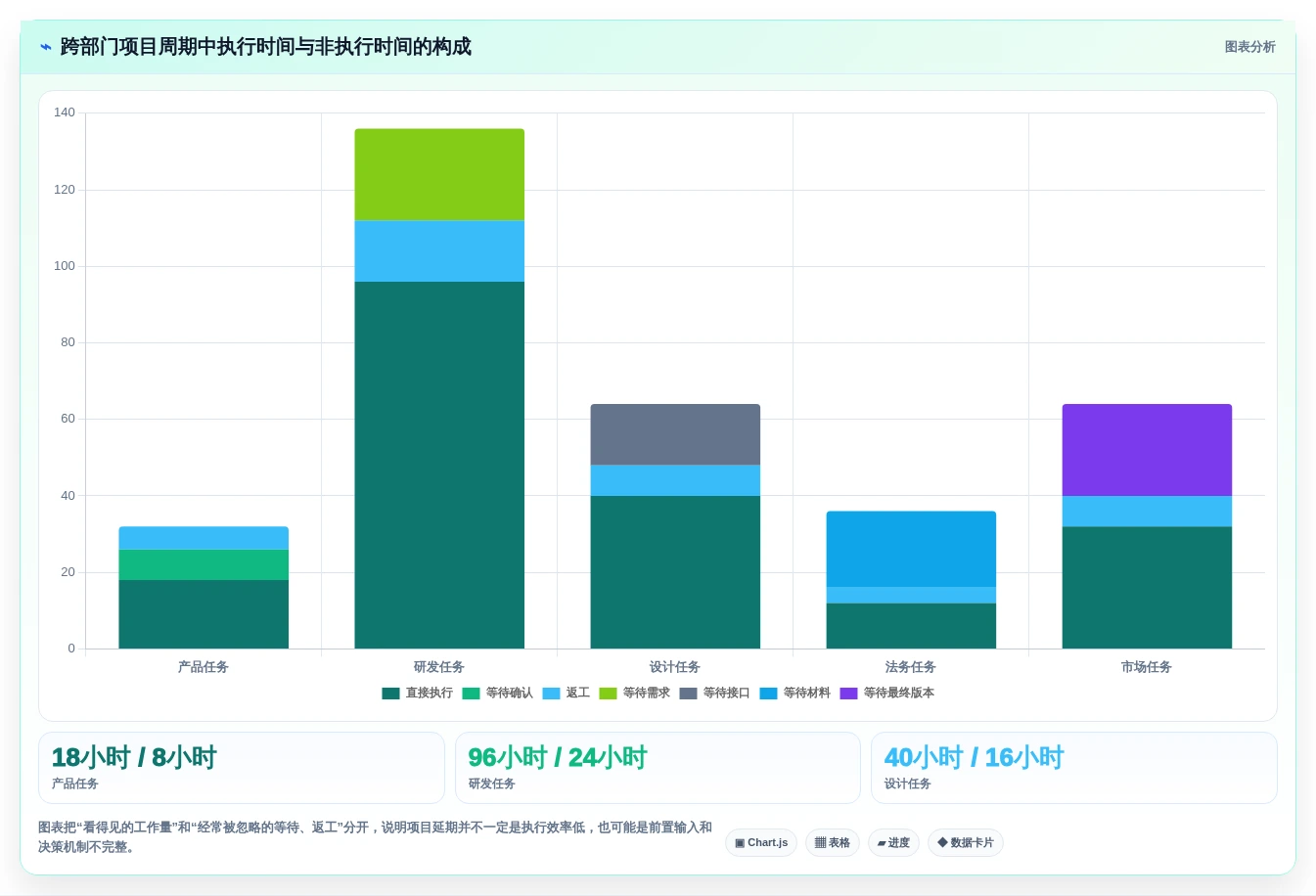Click the 图表分析 label in header

pyautogui.click(x=1249, y=47)
